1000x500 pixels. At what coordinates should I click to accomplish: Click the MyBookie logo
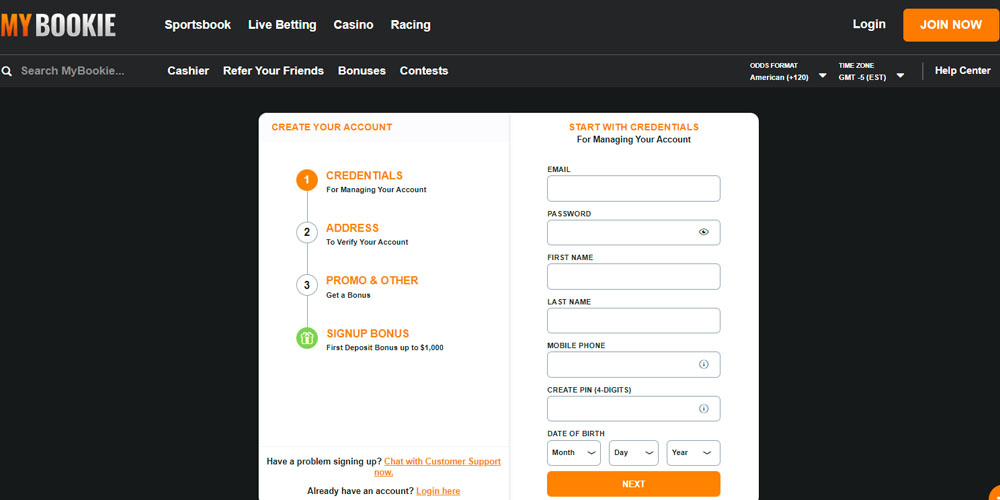(58, 25)
